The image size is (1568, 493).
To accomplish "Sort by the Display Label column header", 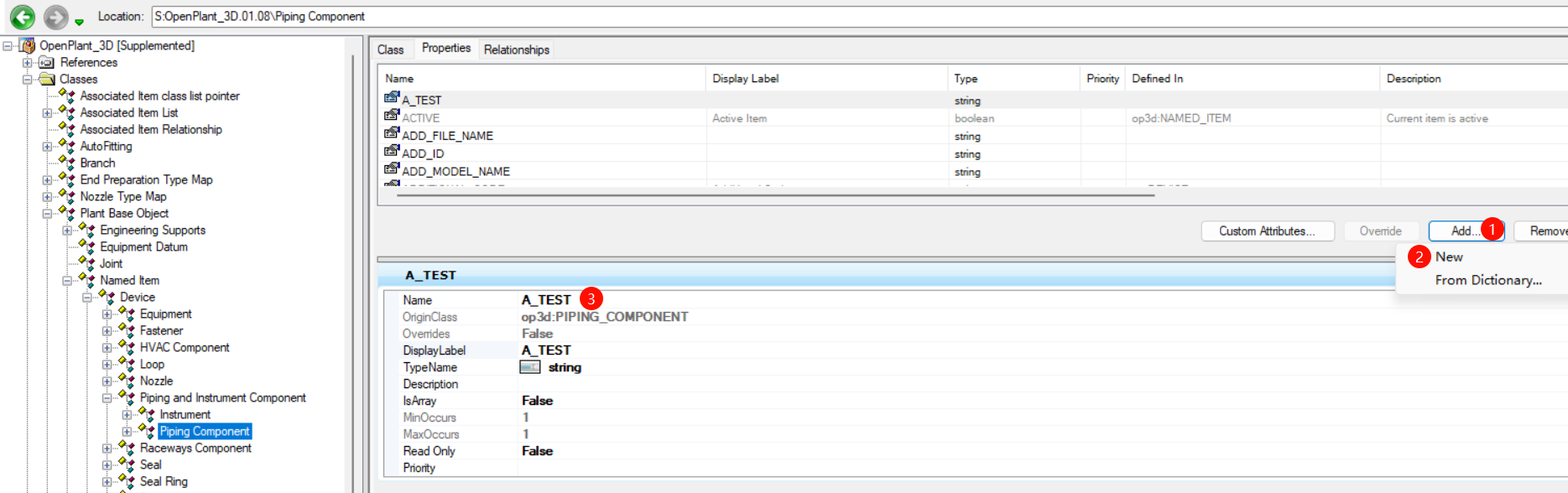I will point(827,78).
